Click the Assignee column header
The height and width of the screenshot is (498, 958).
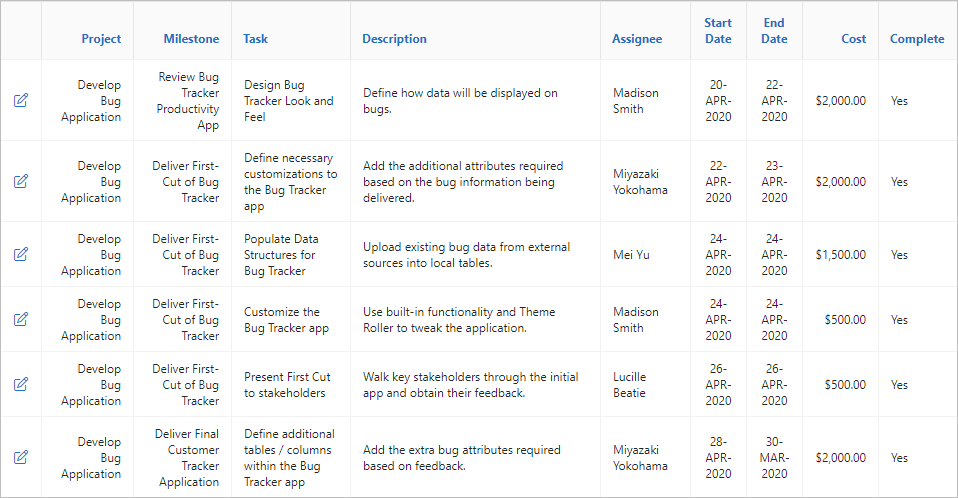coord(637,38)
